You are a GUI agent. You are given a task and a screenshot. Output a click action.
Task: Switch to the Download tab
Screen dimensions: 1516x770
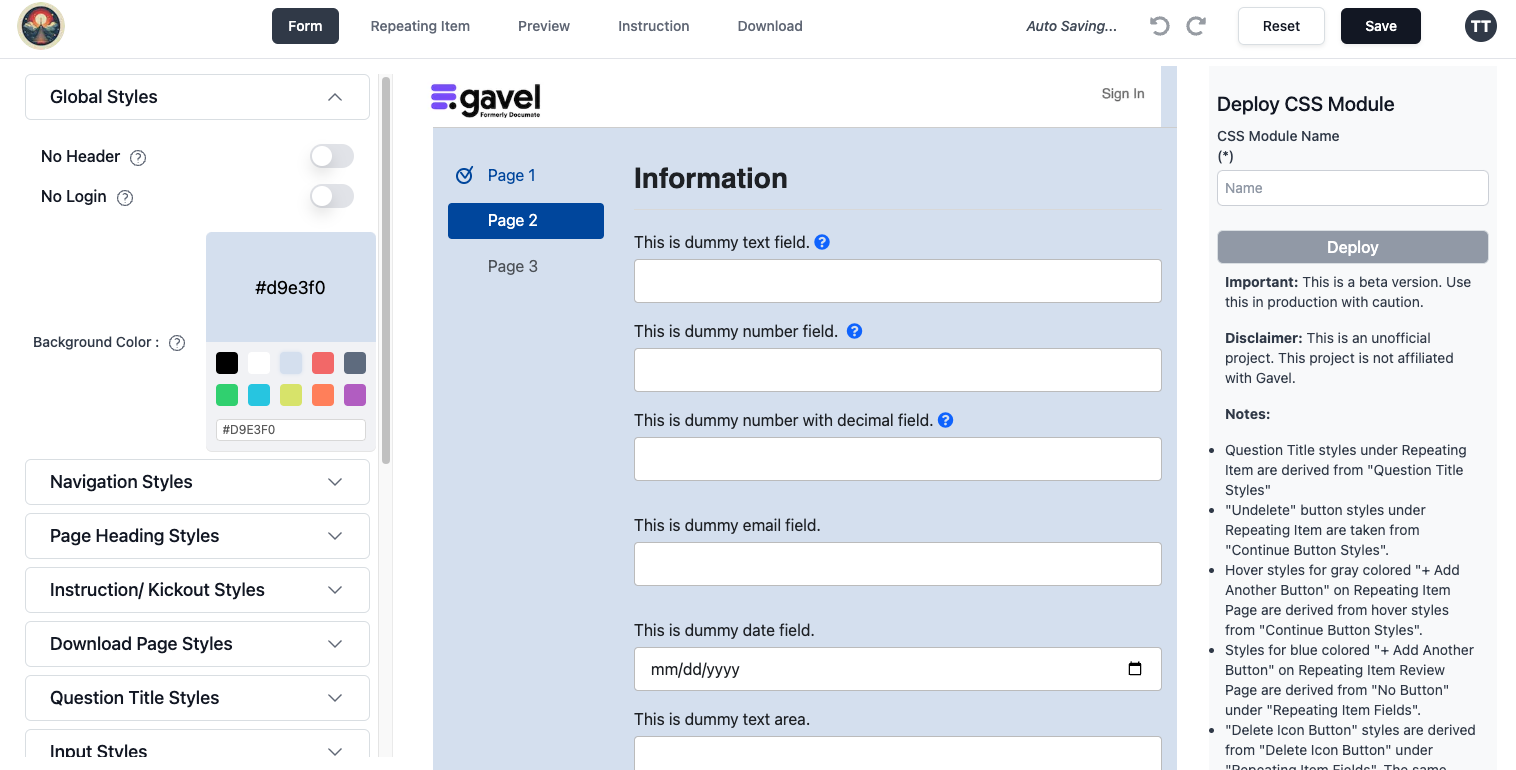point(770,26)
